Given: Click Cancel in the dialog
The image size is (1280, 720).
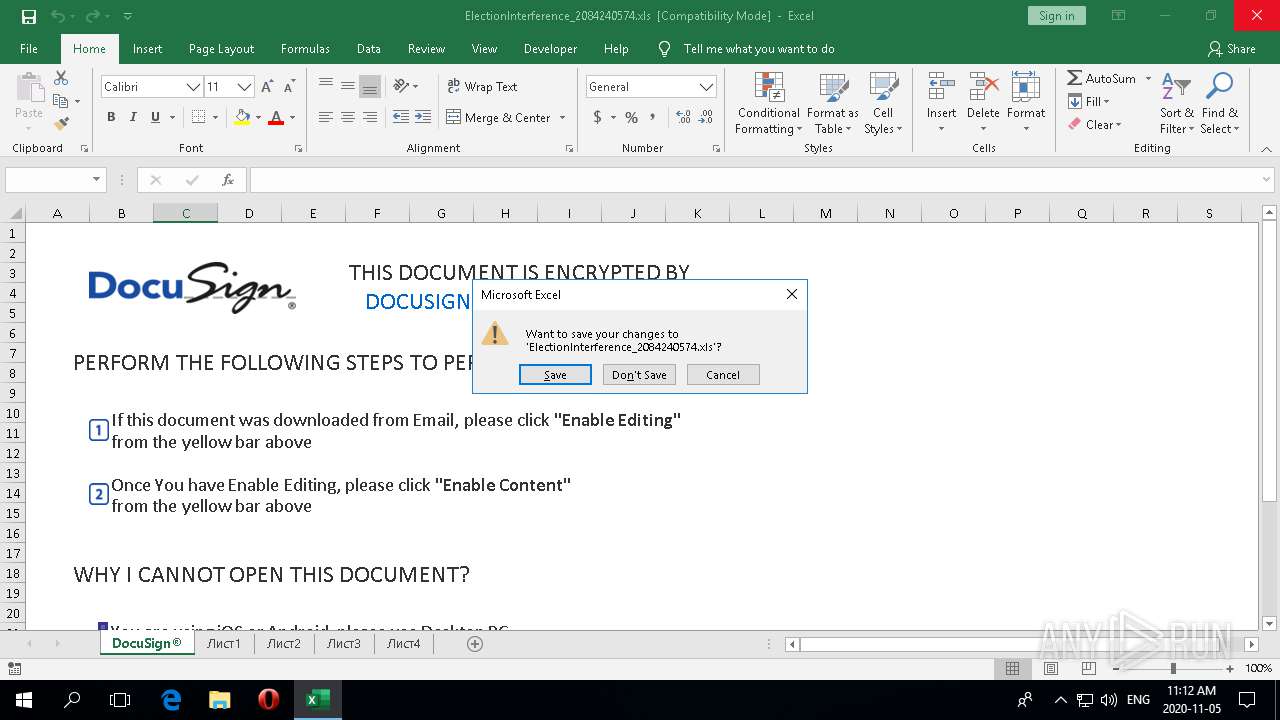Looking at the screenshot, I should [723, 375].
